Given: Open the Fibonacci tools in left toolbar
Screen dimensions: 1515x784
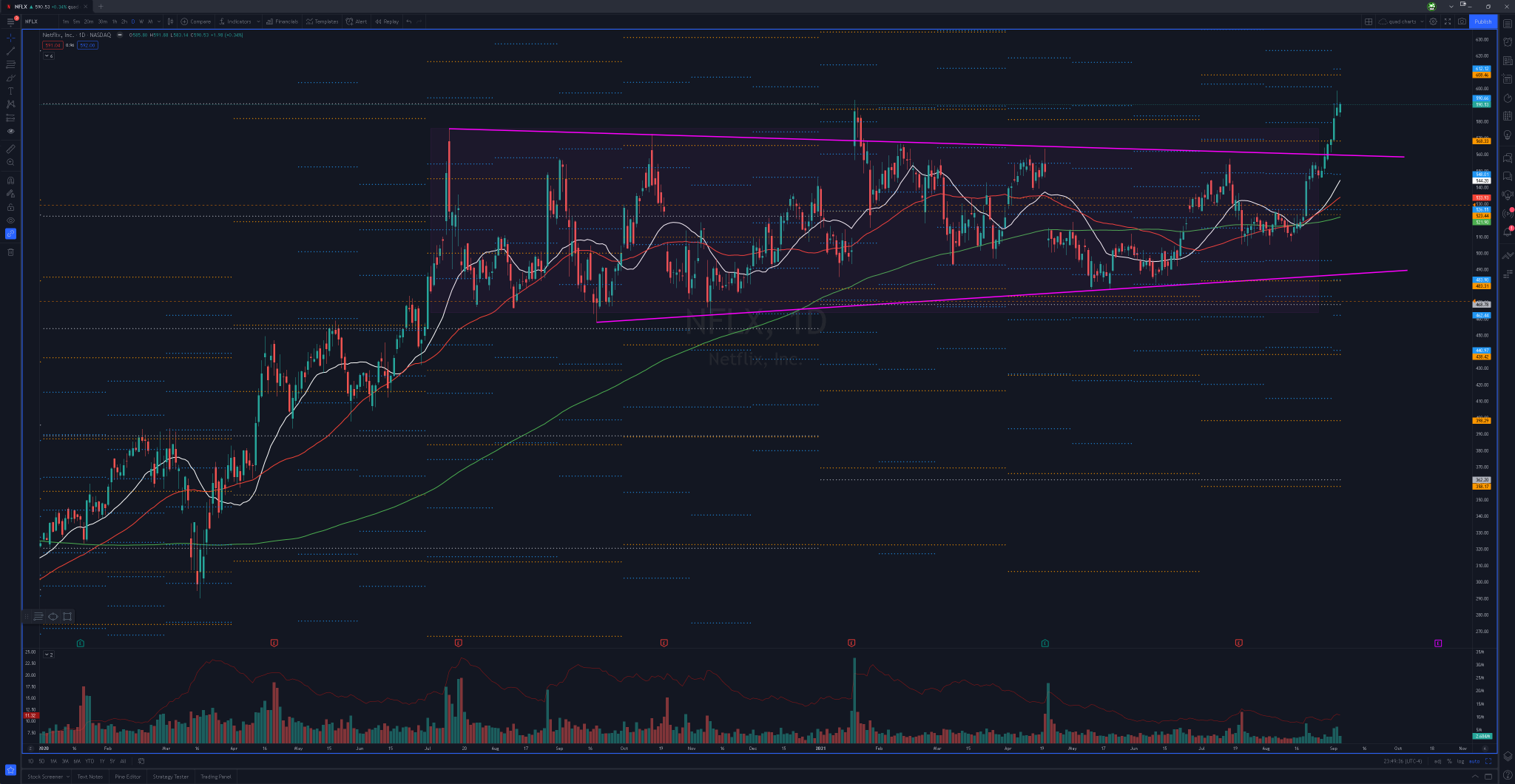Looking at the screenshot, I should click(x=10, y=64).
